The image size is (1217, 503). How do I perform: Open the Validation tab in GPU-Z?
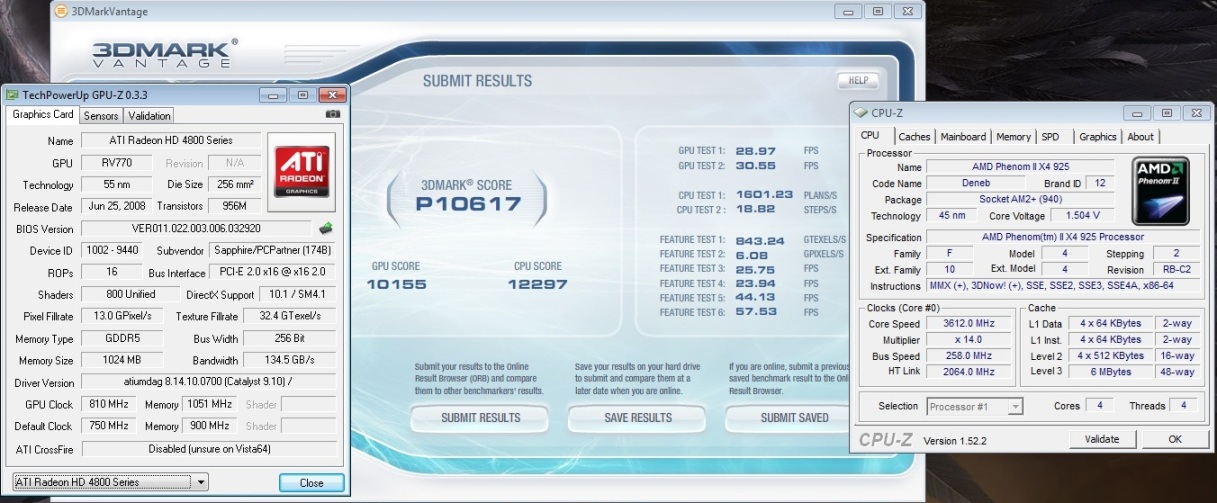150,116
